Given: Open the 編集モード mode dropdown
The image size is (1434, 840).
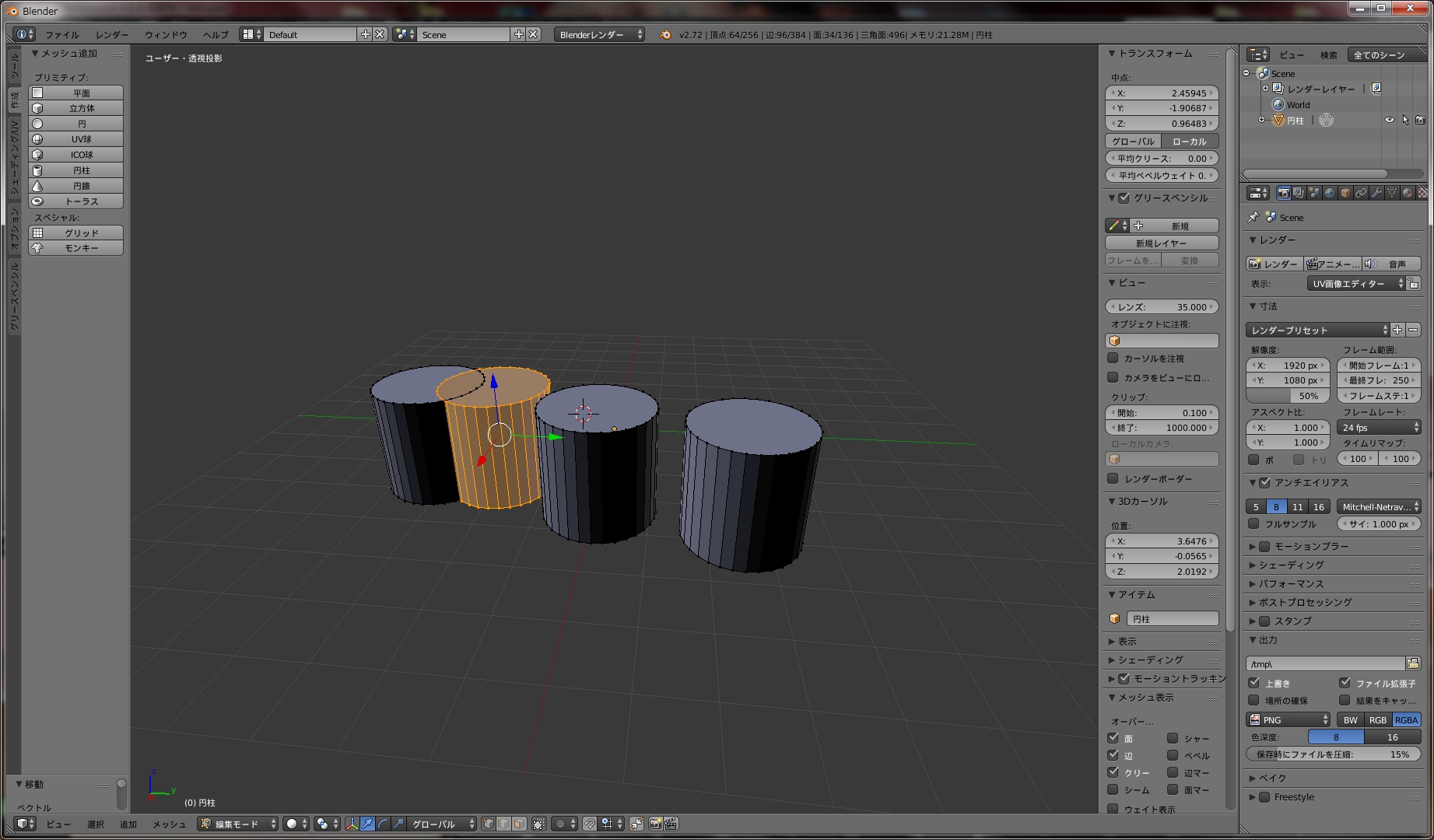Looking at the screenshot, I should tap(238, 824).
